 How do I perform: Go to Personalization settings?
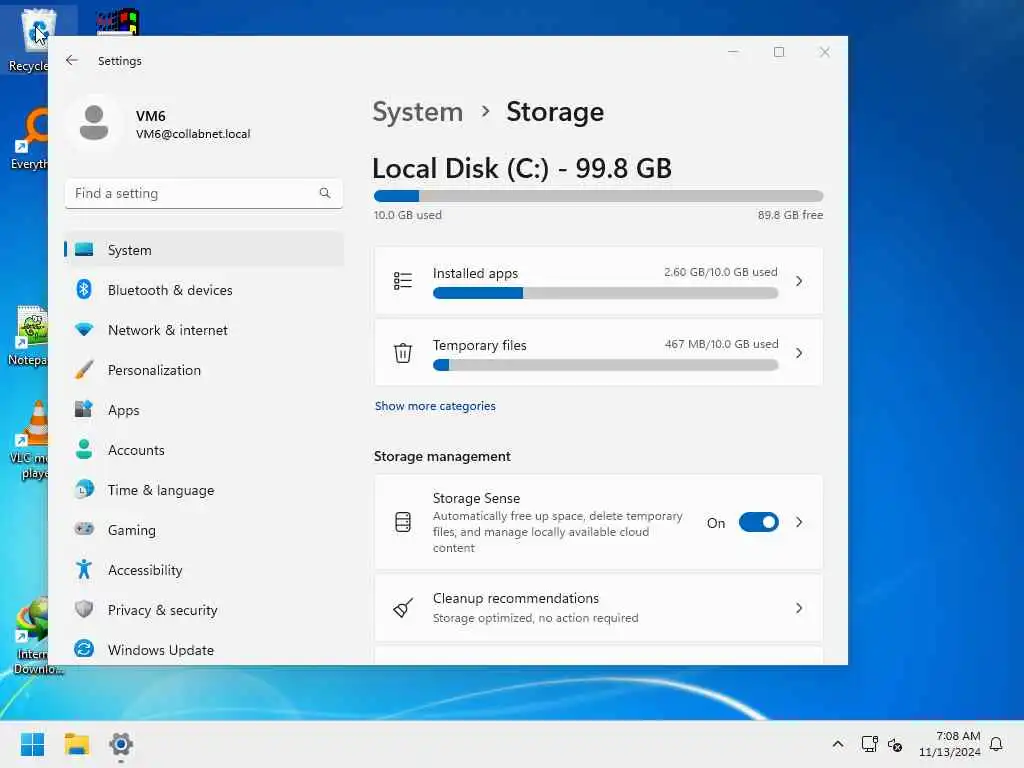click(x=204, y=370)
